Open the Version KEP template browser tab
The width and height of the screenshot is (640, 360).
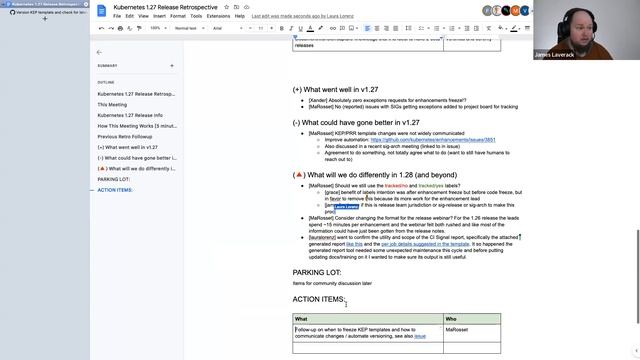click(x=48, y=12)
